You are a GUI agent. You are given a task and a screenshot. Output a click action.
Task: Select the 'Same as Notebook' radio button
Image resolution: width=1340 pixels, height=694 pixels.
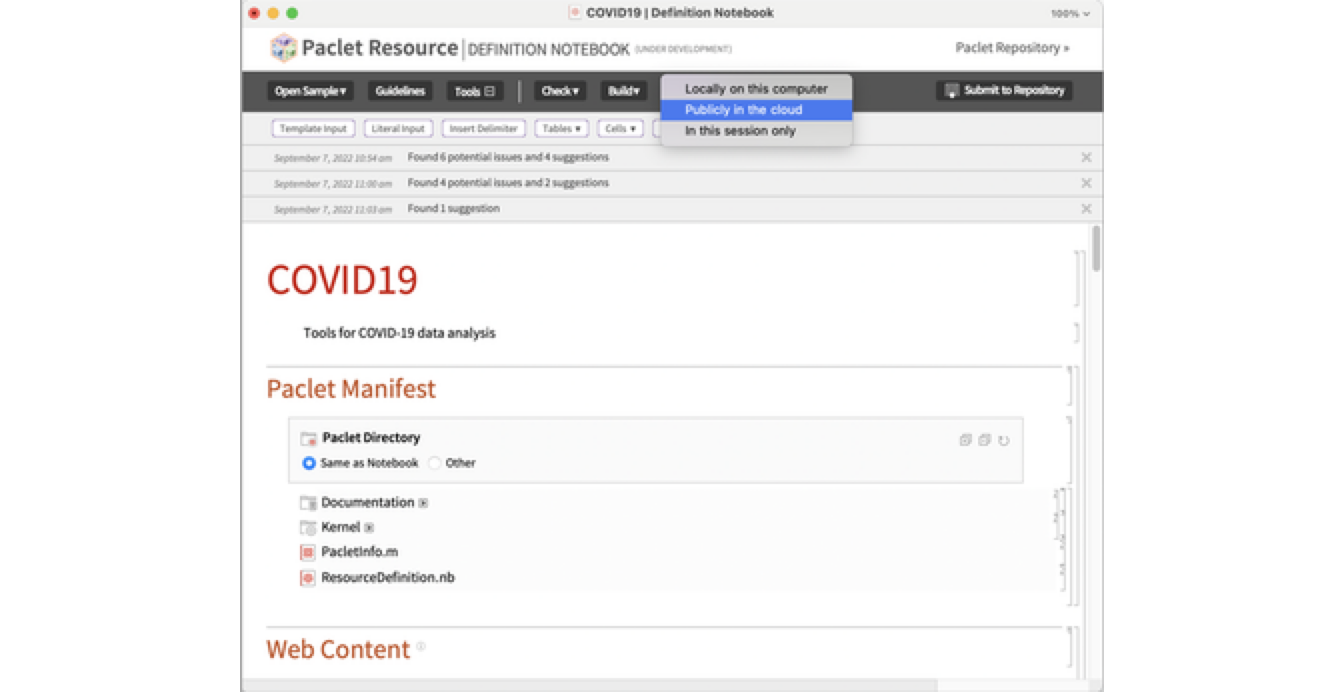click(309, 463)
